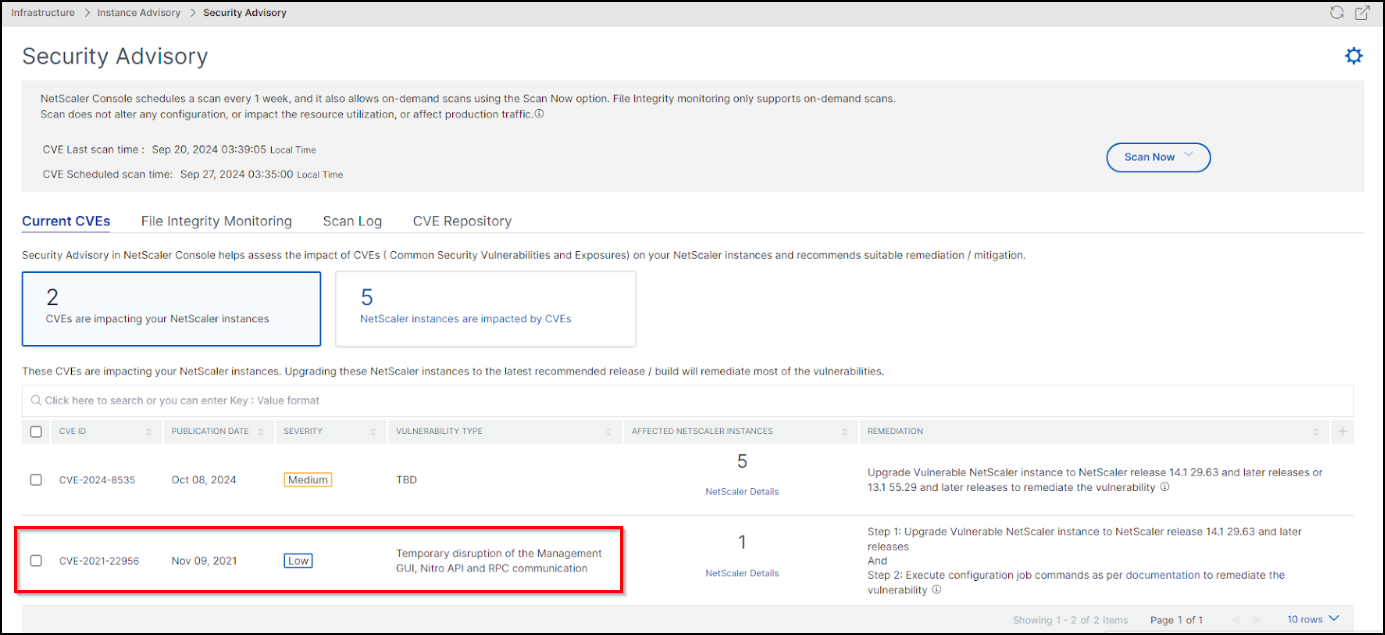Viewport: 1385px width, 635px height.
Task: Check the CVE-2021-22956 row checkbox
Action: (x=36, y=561)
